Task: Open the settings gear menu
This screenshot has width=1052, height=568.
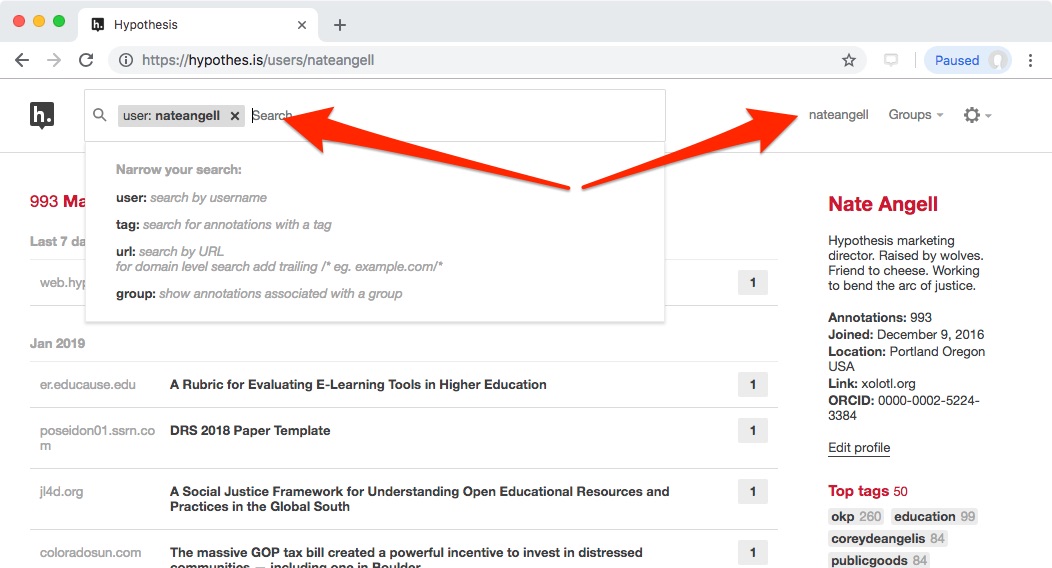Action: pos(976,115)
